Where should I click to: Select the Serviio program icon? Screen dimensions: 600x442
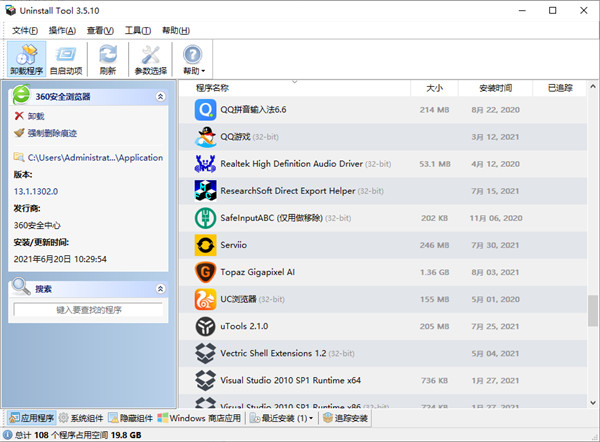[x=205, y=244]
